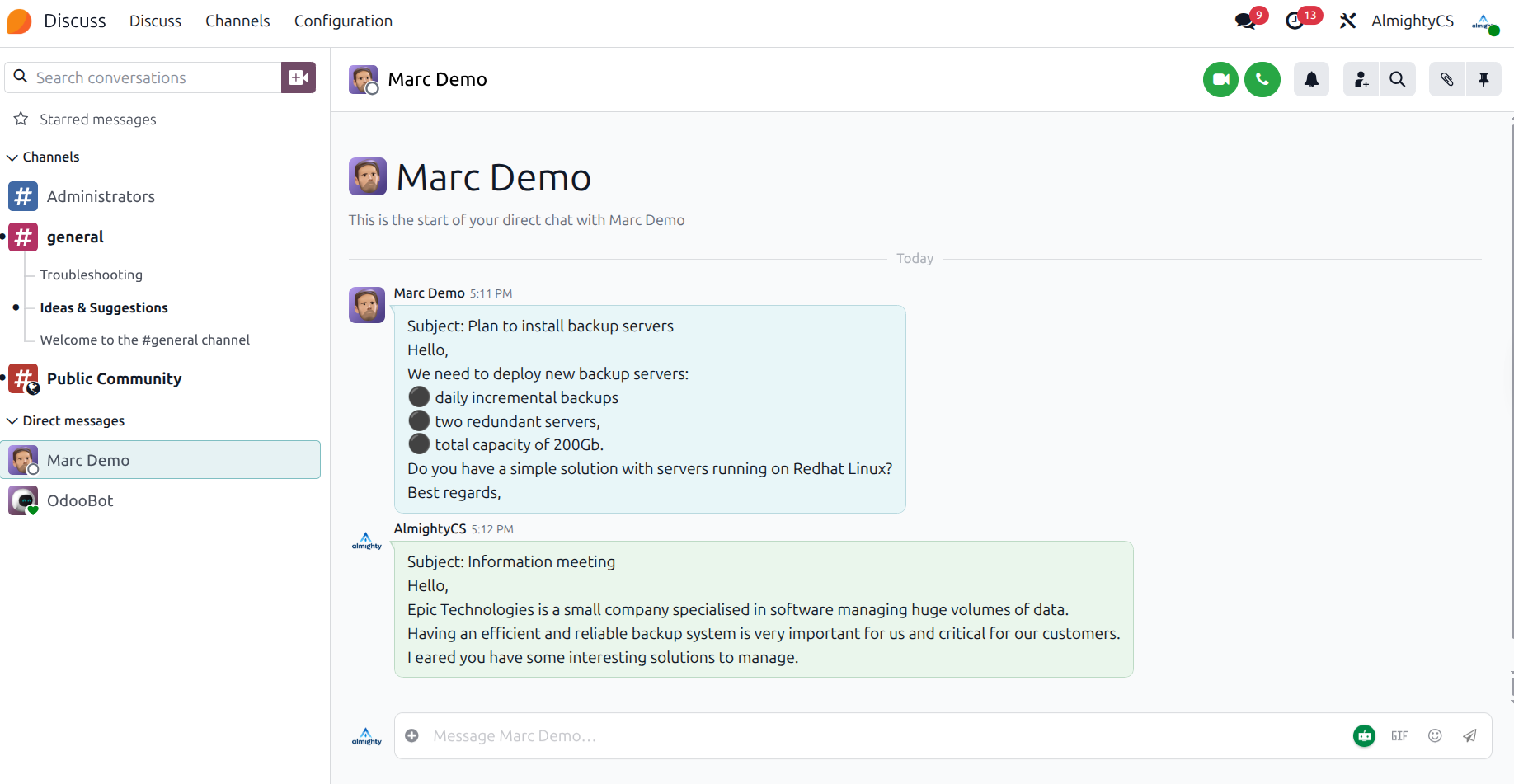Click the OdooBot avatar icon
Viewport: 1514px width, 784px height.
click(x=23, y=500)
